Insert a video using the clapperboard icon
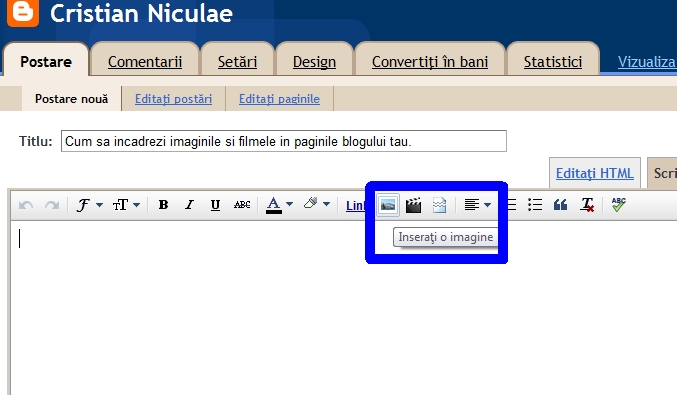 pos(413,205)
